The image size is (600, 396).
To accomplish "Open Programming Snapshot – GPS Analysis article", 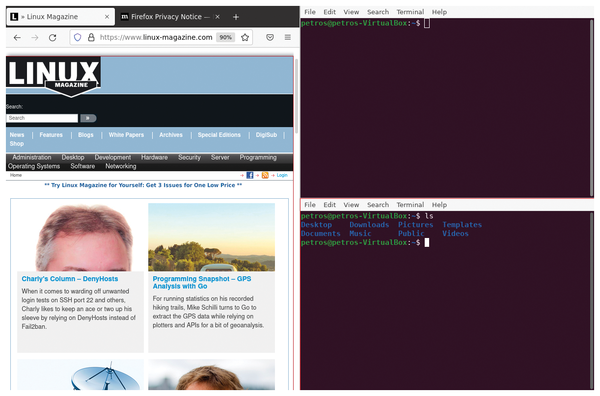I will click(202, 283).
